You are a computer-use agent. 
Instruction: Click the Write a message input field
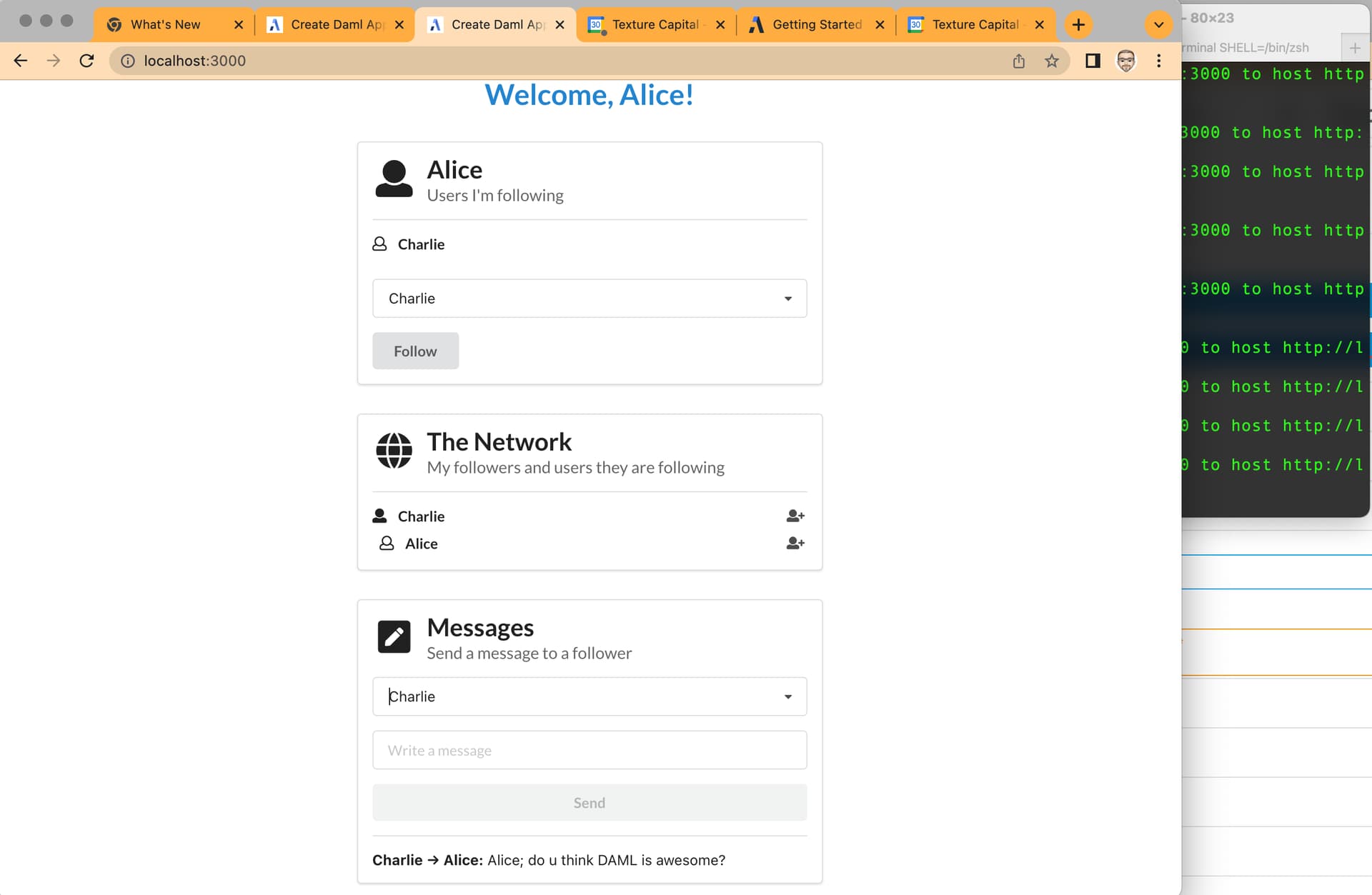589,750
